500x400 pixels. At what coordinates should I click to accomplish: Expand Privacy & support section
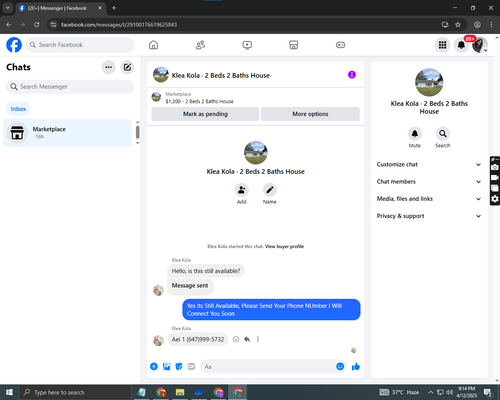pyautogui.click(x=429, y=216)
